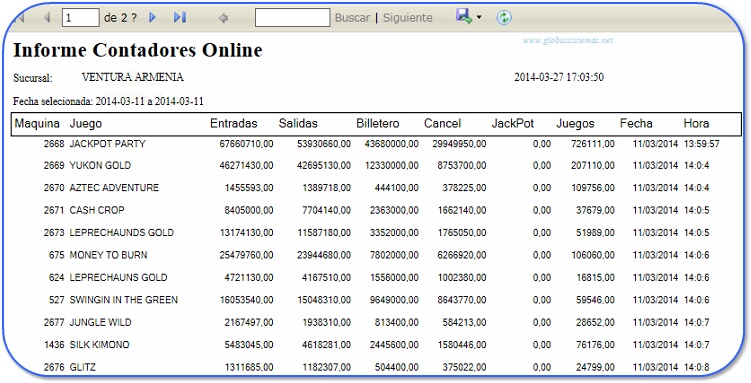Click machine number 2668
This screenshot has height=383, width=751.
(54, 144)
